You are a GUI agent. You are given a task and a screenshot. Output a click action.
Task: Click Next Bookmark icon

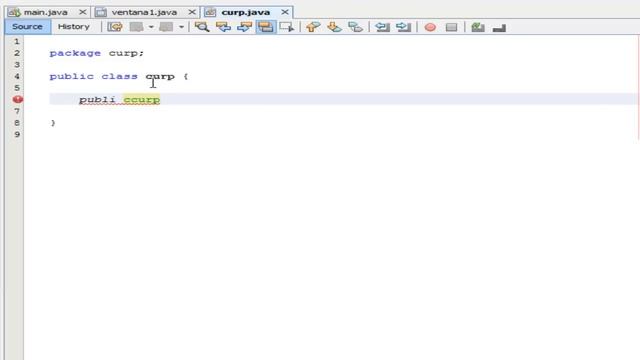tap(334, 27)
